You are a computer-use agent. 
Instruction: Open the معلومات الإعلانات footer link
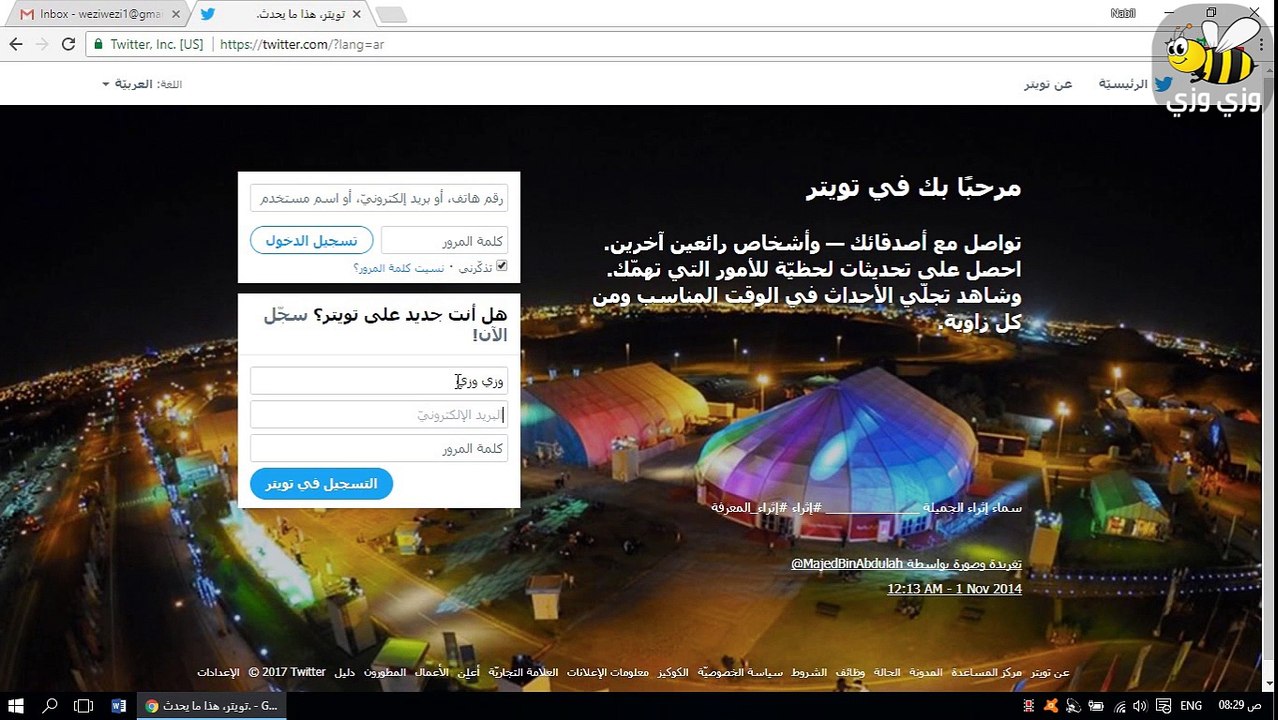[x=608, y=672]
